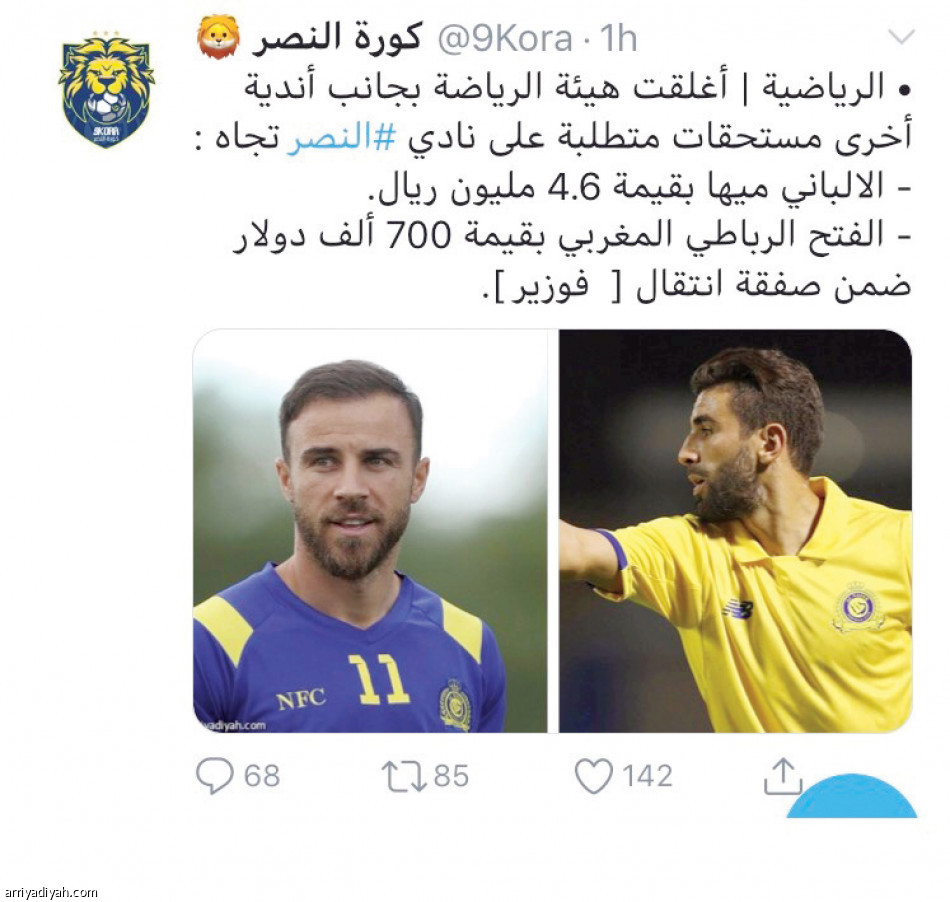Tap the share upload icon

(782, 775)
